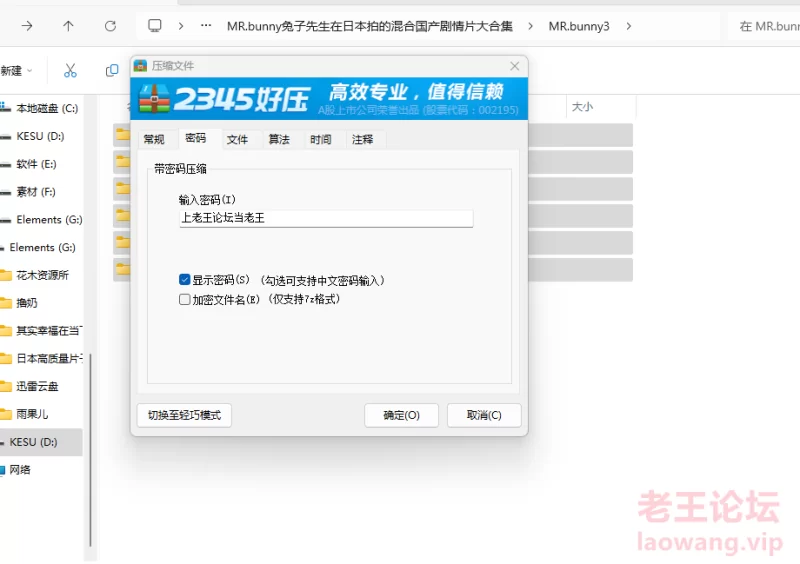Click the 切换至轻巧模式 button

[184, 415]
